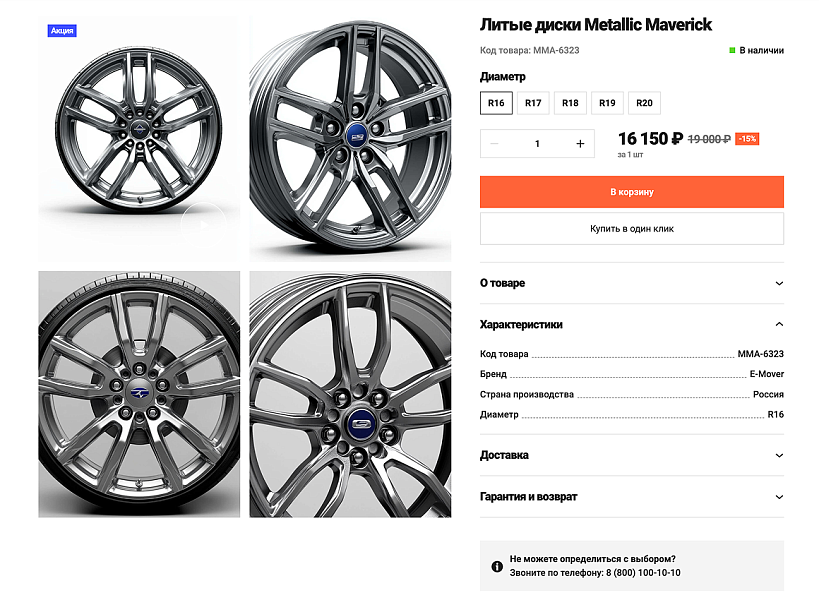The width and height of the screenshot is (819, 600).
Task: Click the info icon beside phone help
Action: 497,566
